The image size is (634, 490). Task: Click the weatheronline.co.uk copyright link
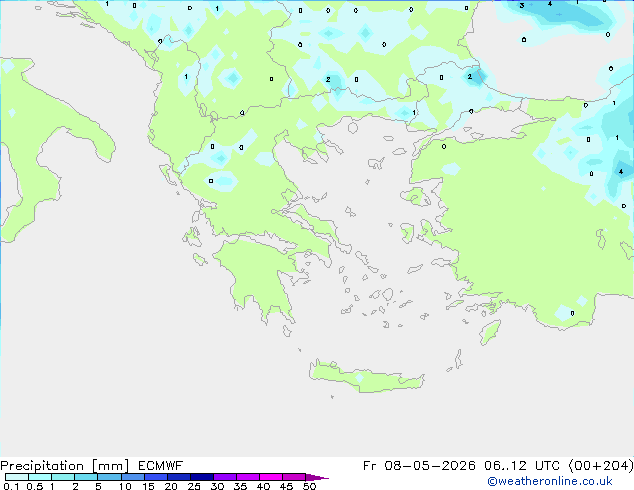(x=550, y=481)
